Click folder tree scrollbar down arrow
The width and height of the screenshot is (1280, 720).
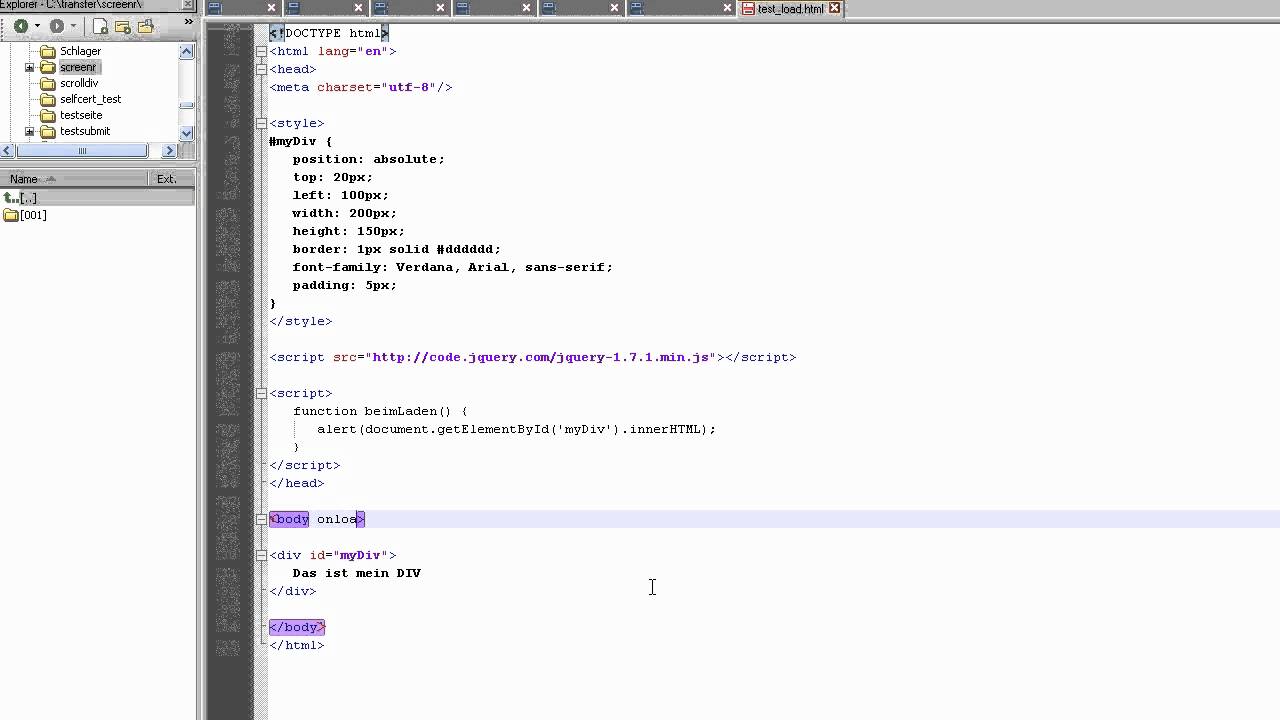tap(187, 132)
